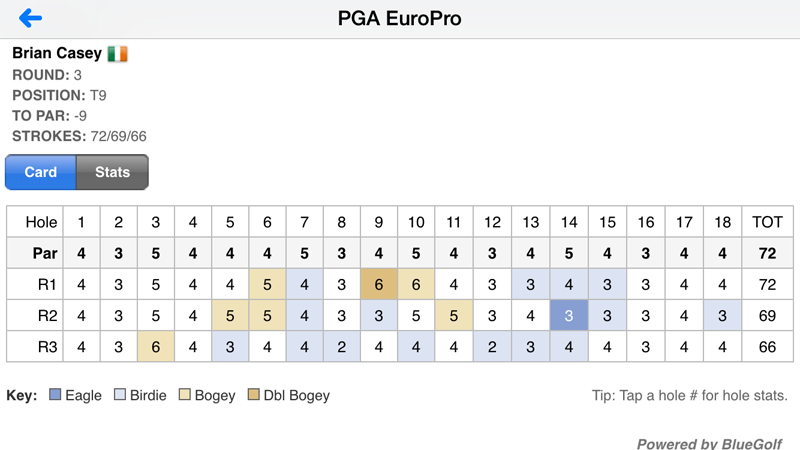The width and height of the screenshot is (800, 450).
Task: Tap hole number 18 header
Action: tap(720, 222)
